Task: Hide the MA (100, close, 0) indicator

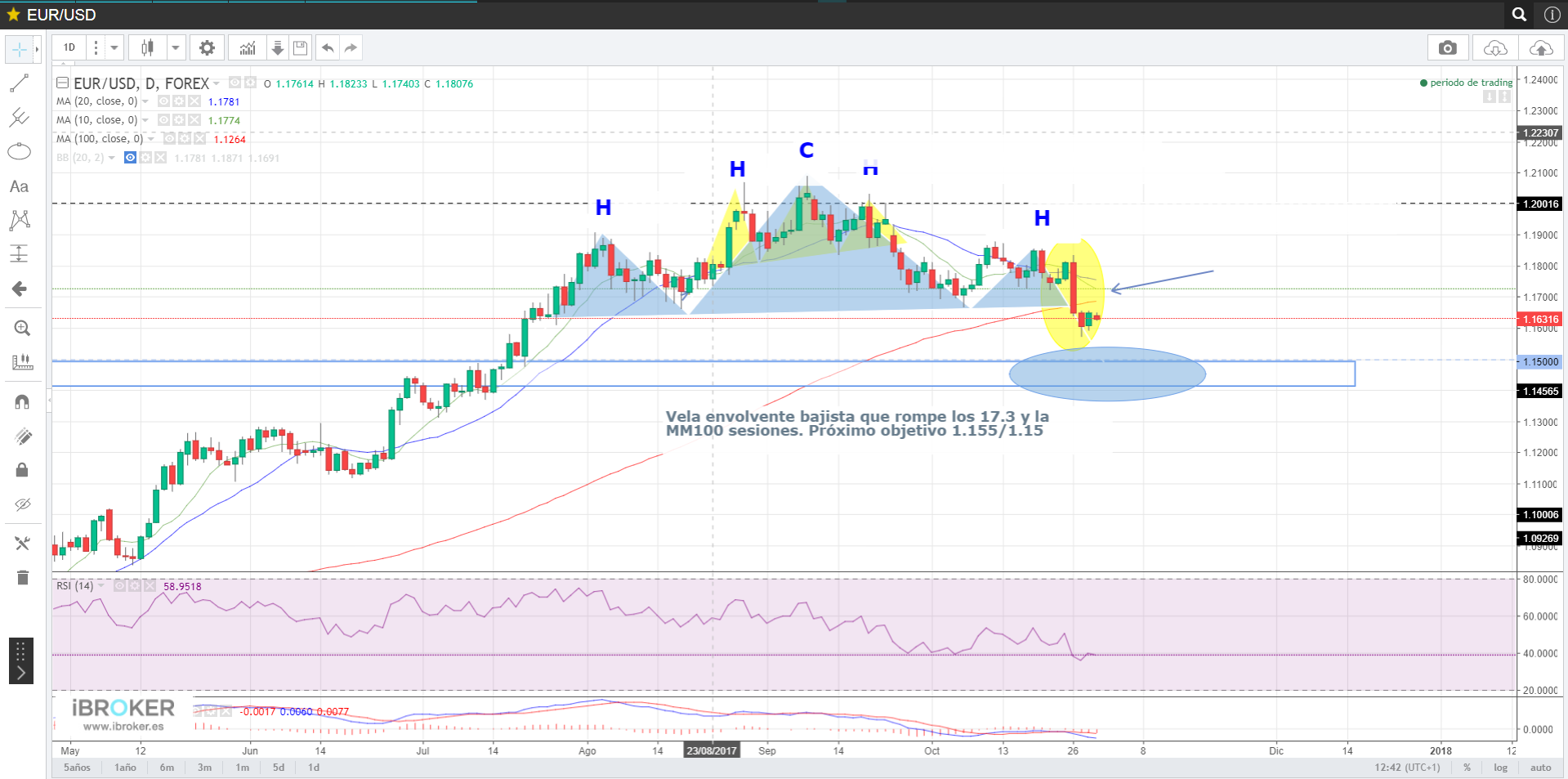Action: (169, 139)
